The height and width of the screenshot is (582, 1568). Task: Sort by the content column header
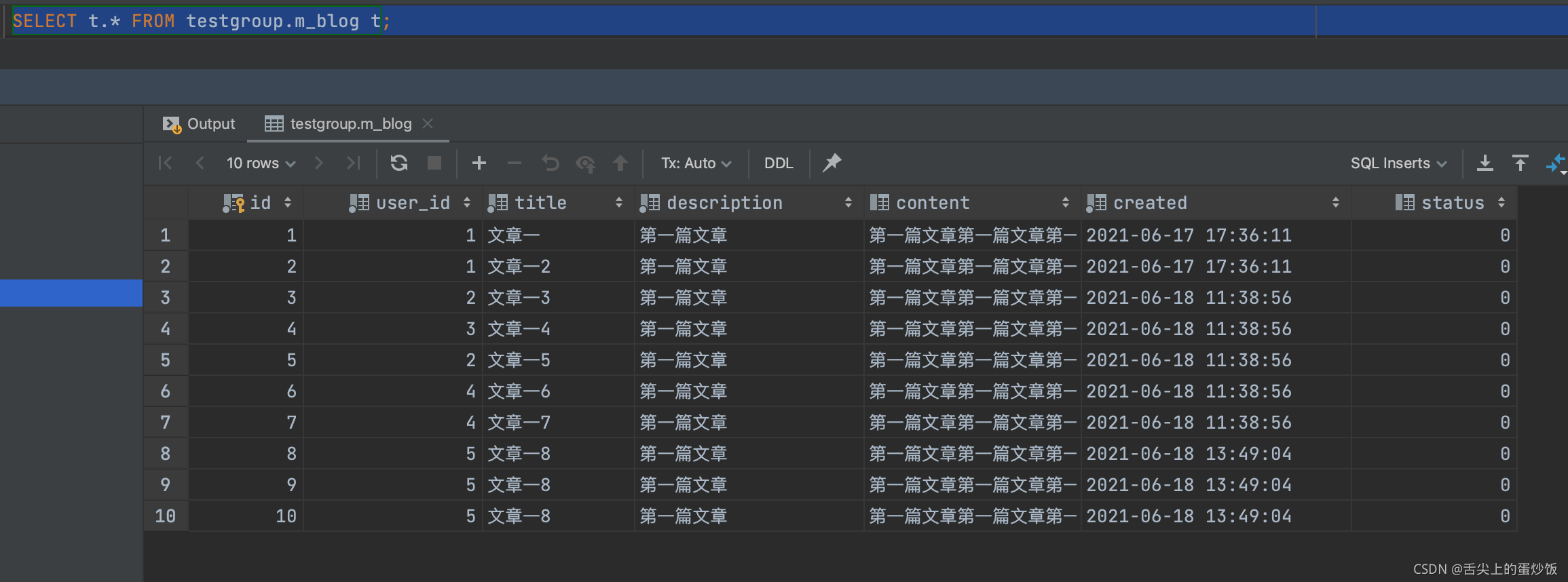[973, 203]
